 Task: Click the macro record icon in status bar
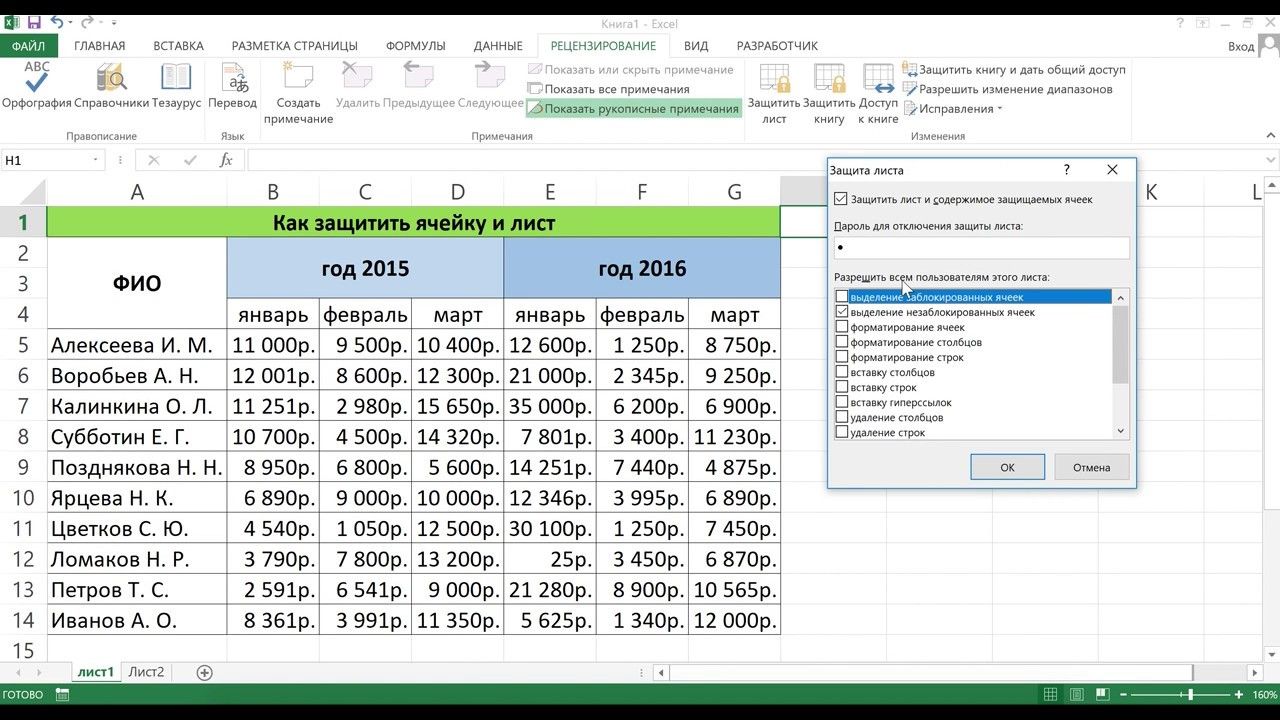point(61,695)
